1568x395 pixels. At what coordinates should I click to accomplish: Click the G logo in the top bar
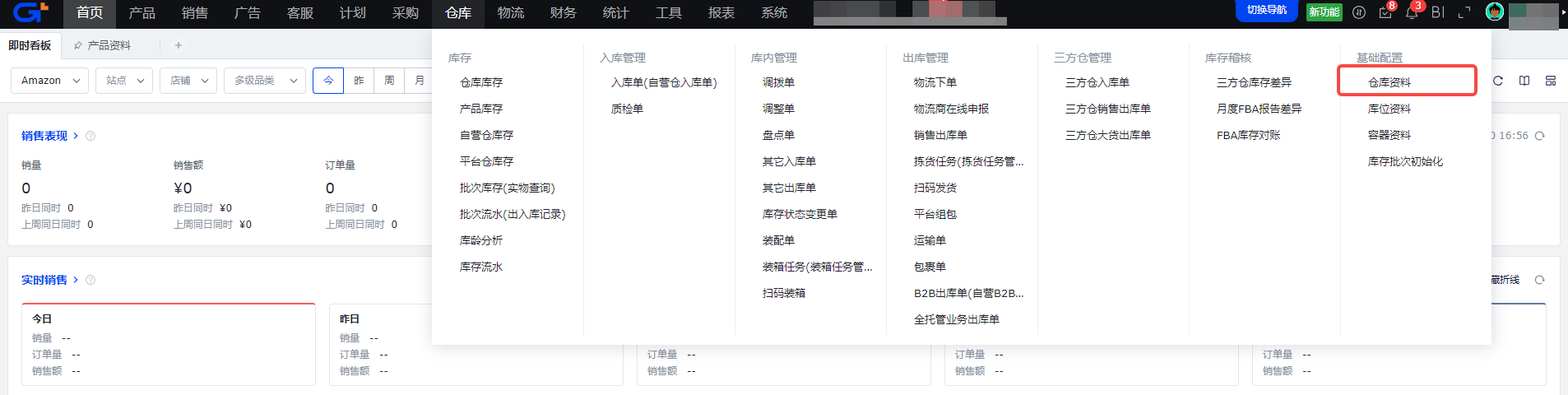point(31,12)
